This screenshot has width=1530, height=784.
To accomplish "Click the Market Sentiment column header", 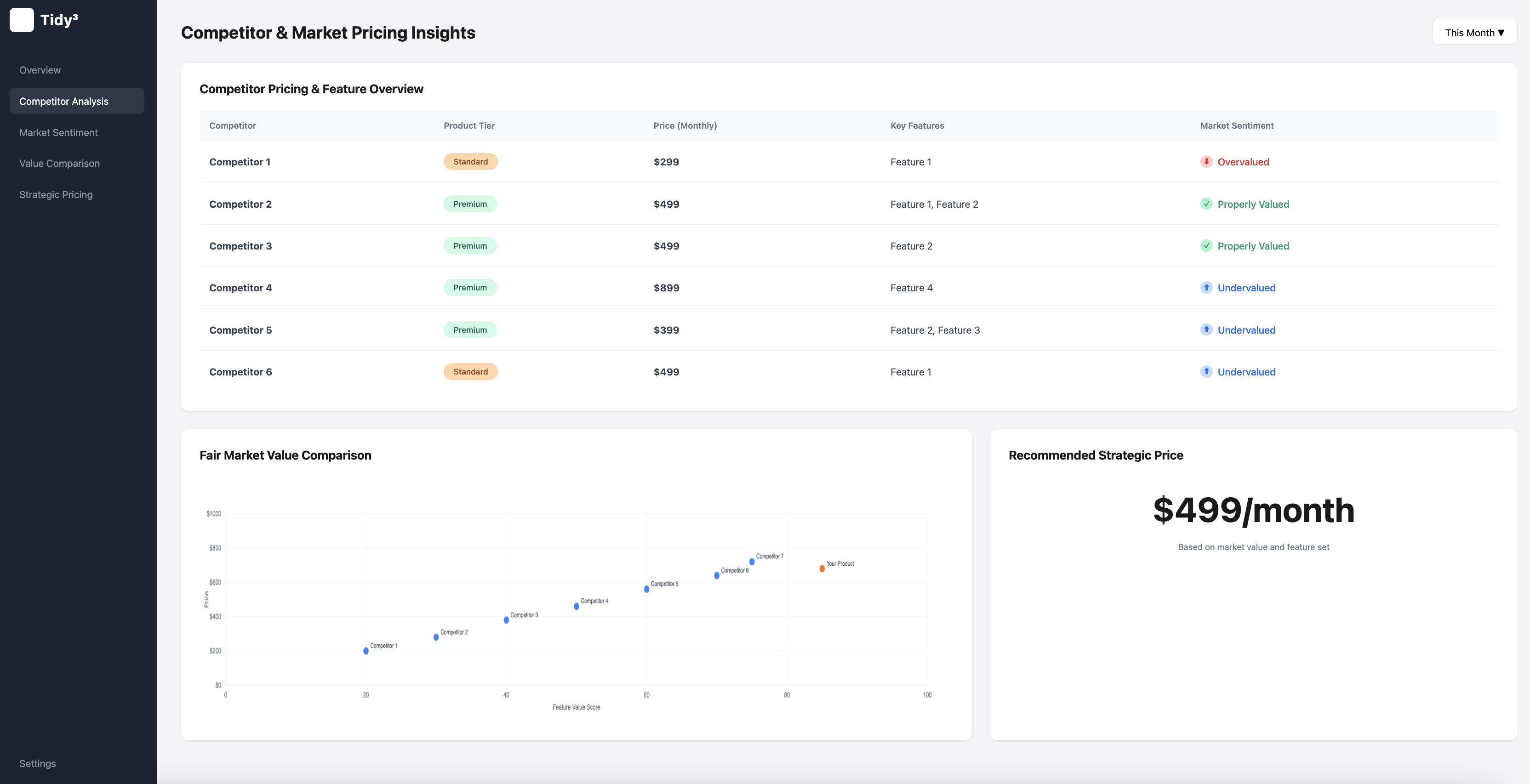I will (1237, 125).
